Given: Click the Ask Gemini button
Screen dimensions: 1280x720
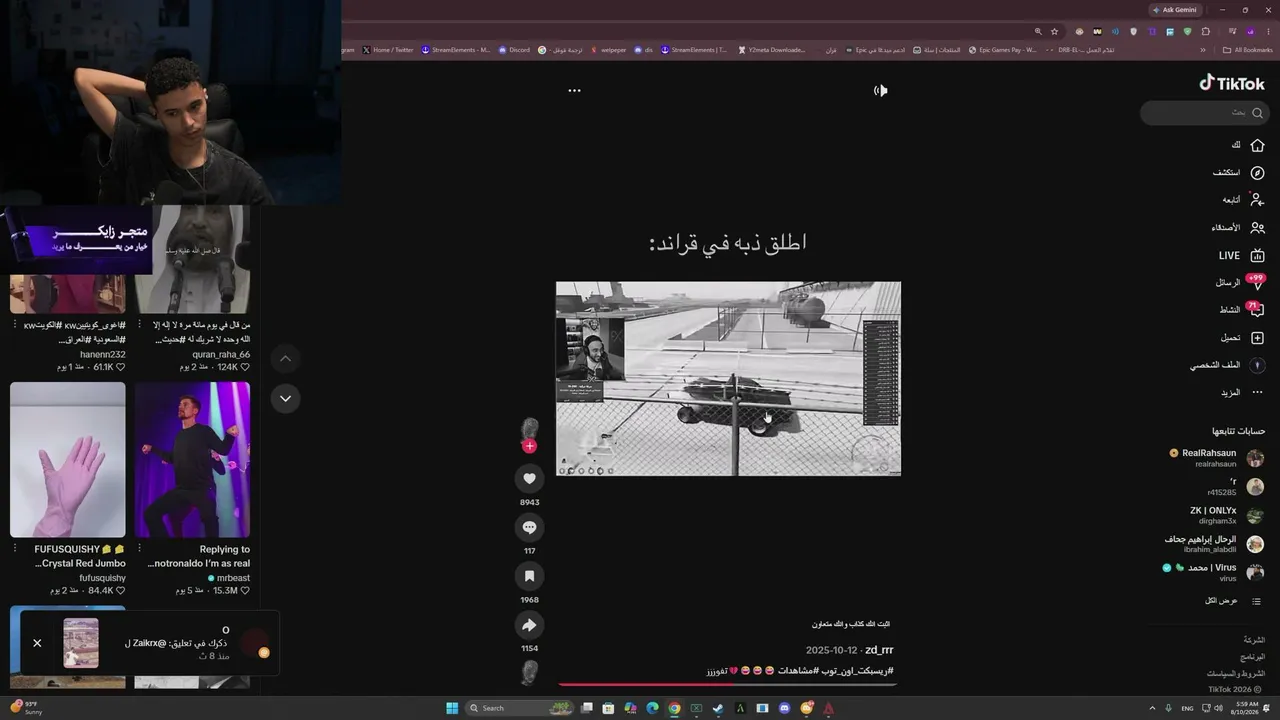Looking at the screenshot, I should click(x=1175, y=10).
